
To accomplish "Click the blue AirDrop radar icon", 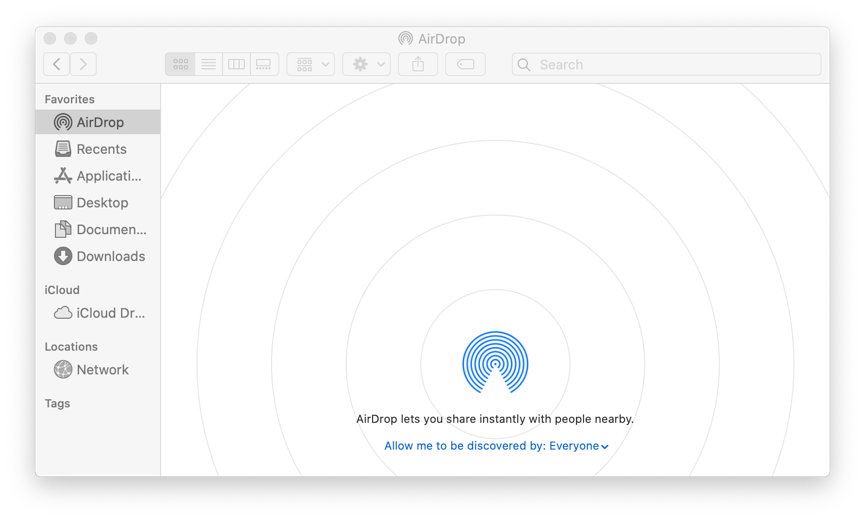I will click(x=495, y=363).
